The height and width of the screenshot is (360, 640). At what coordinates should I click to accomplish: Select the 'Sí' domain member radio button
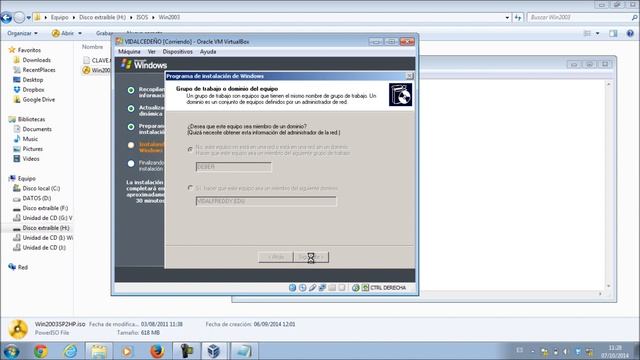coord(190,188)
